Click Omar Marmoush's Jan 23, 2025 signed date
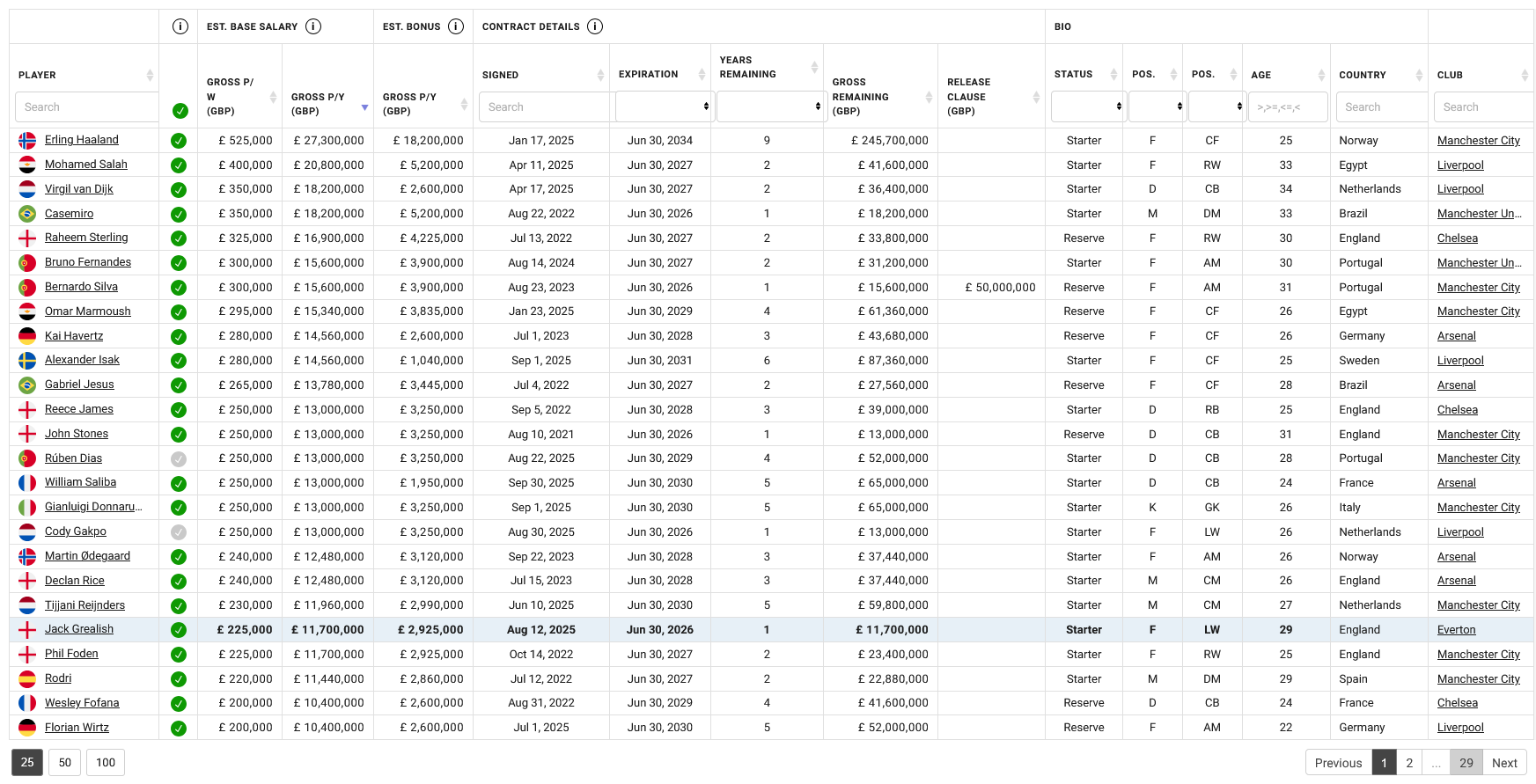Screen dimensions: 1536x784 [540, 311]
